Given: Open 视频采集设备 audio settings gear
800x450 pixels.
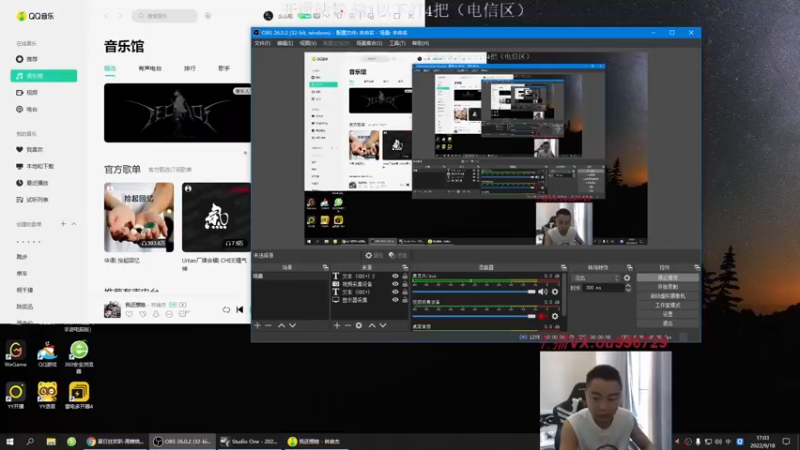Looking at the screenshot, I should tap(555, 316).
